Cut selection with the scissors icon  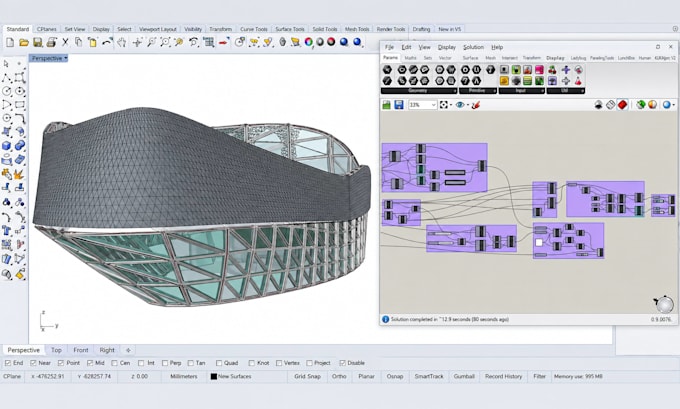[65, 42]
